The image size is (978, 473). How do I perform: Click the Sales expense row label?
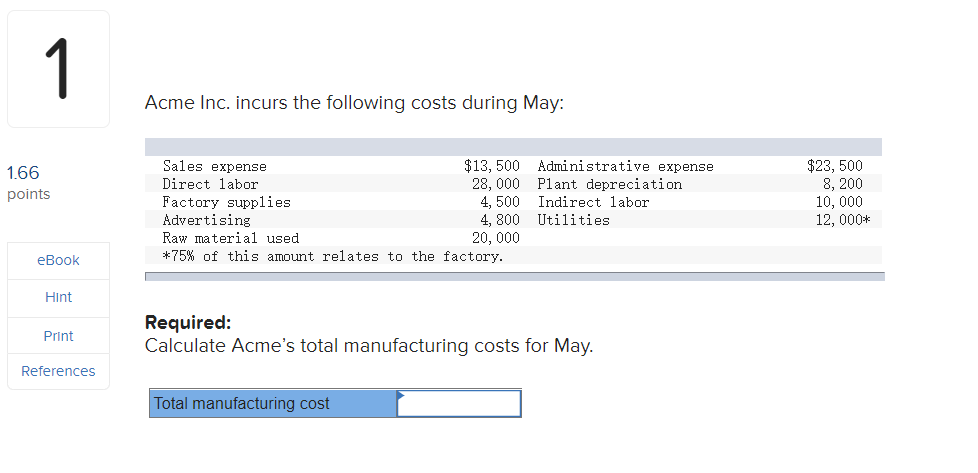click(214, 166)
